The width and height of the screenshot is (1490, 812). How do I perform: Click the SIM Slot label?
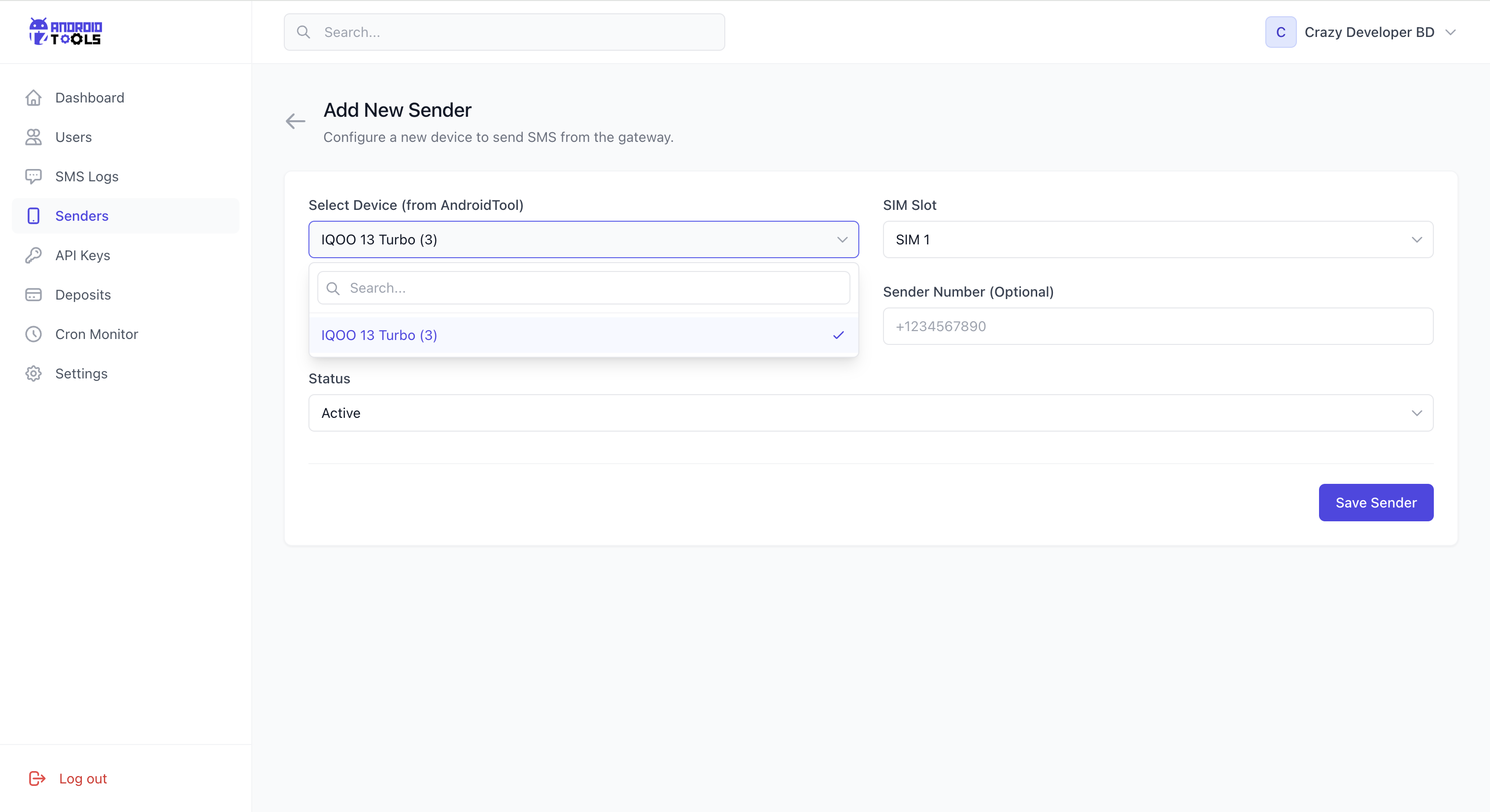909,205
